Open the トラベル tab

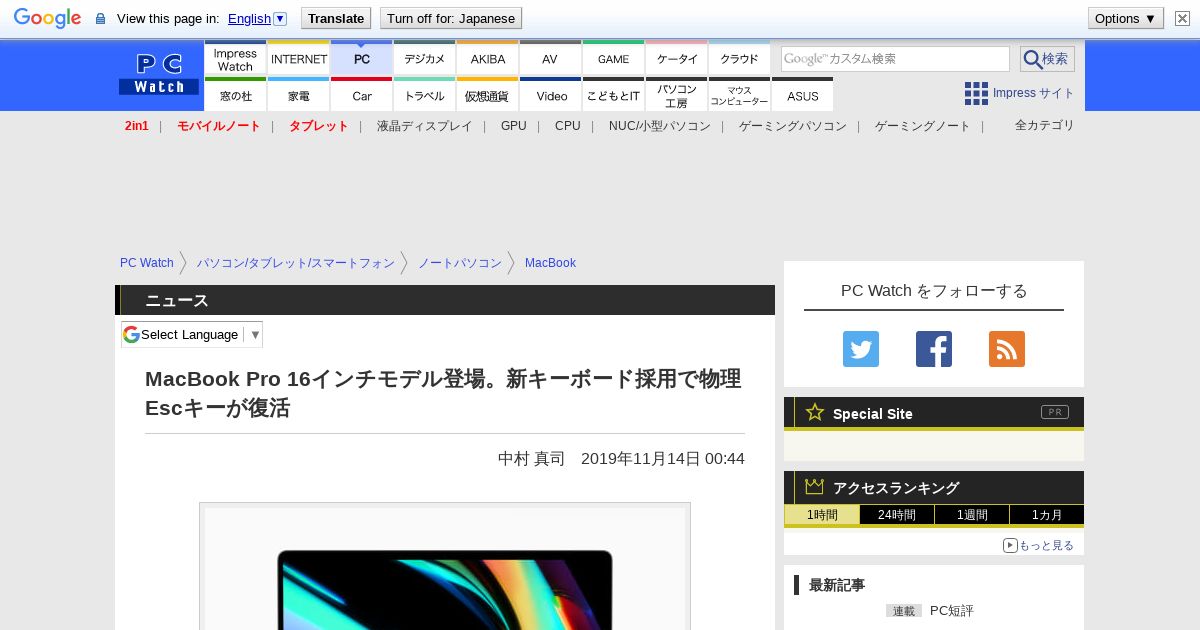pyautogui.click(x=425, y=95)
